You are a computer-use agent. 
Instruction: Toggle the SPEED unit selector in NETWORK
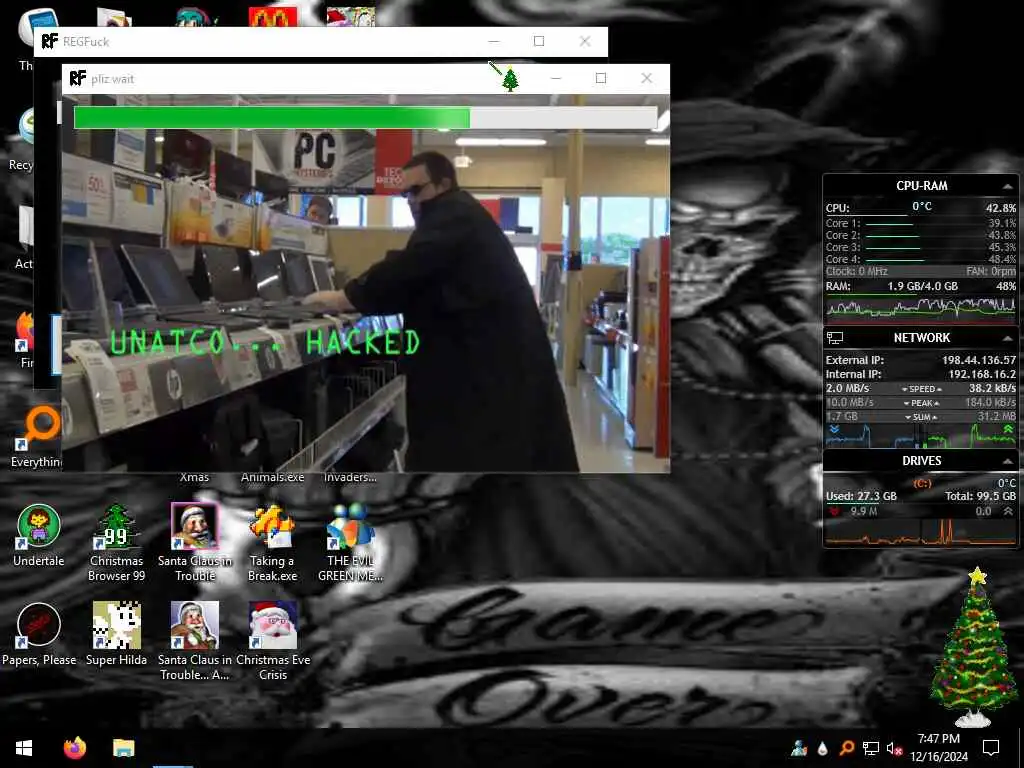point(921,389)
